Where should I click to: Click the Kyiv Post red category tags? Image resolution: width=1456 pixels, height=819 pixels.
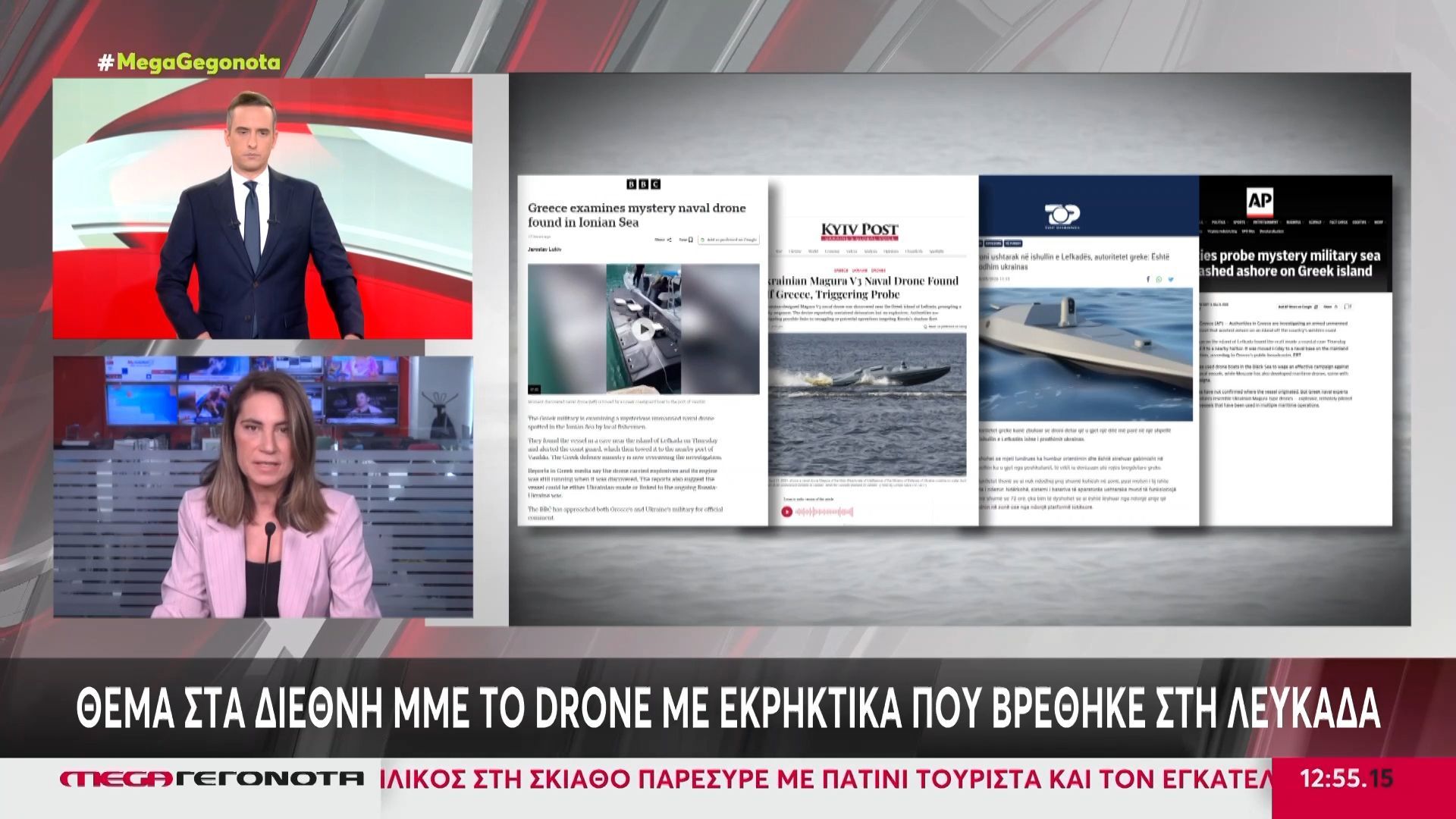[860, 270]
